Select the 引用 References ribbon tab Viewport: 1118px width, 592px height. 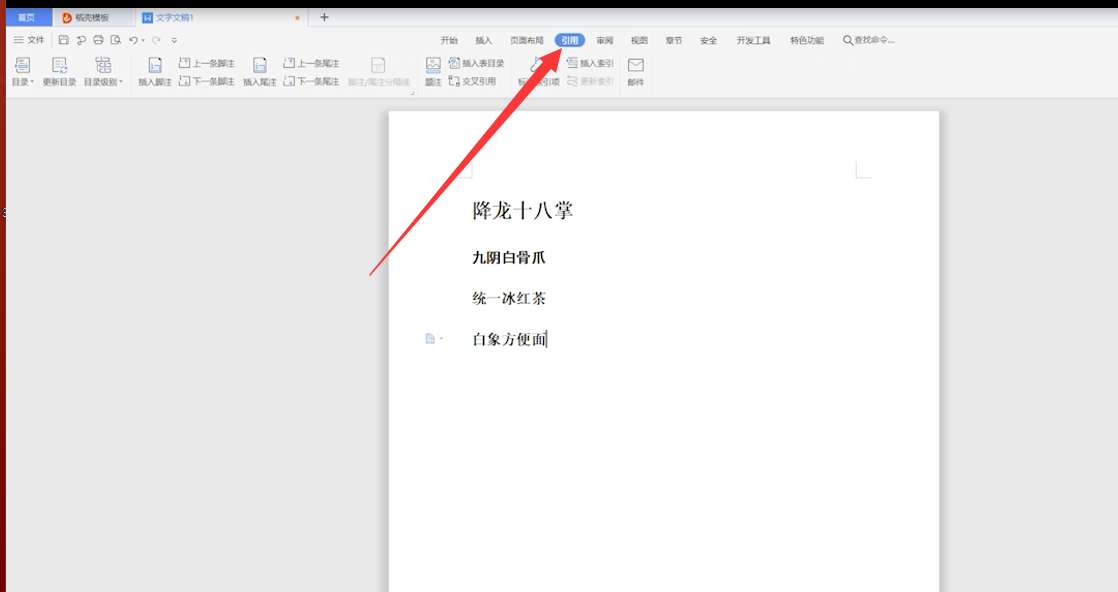pyautogui.click(x=570, y=41)
